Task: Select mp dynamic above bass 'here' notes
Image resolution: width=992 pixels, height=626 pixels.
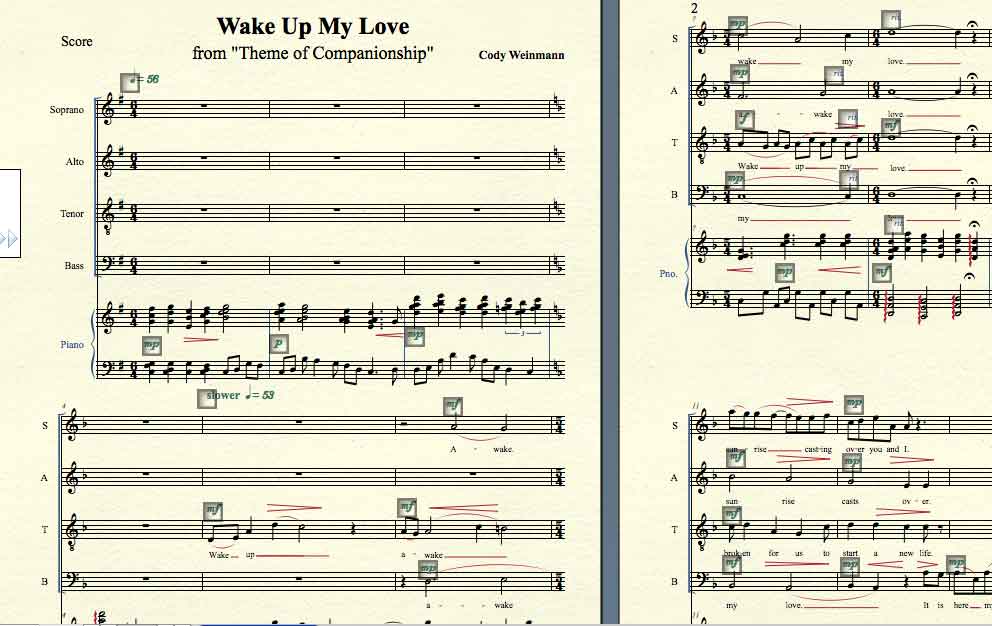Action: coord(956,563)
